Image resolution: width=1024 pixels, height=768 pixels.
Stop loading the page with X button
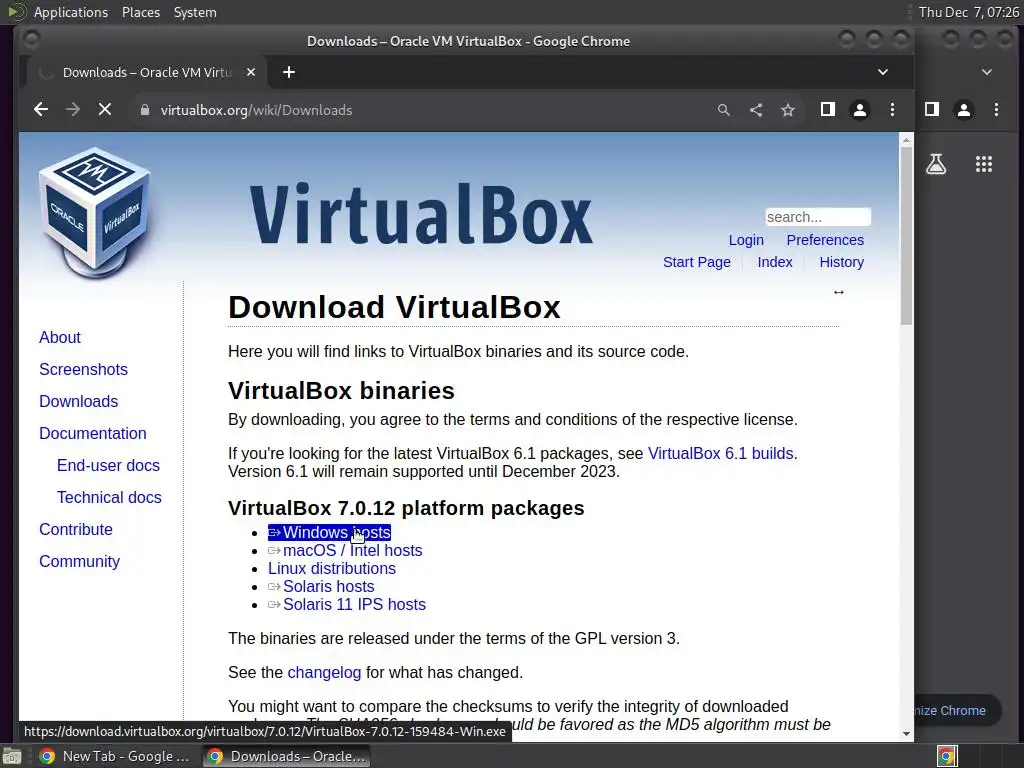(104, 110)
